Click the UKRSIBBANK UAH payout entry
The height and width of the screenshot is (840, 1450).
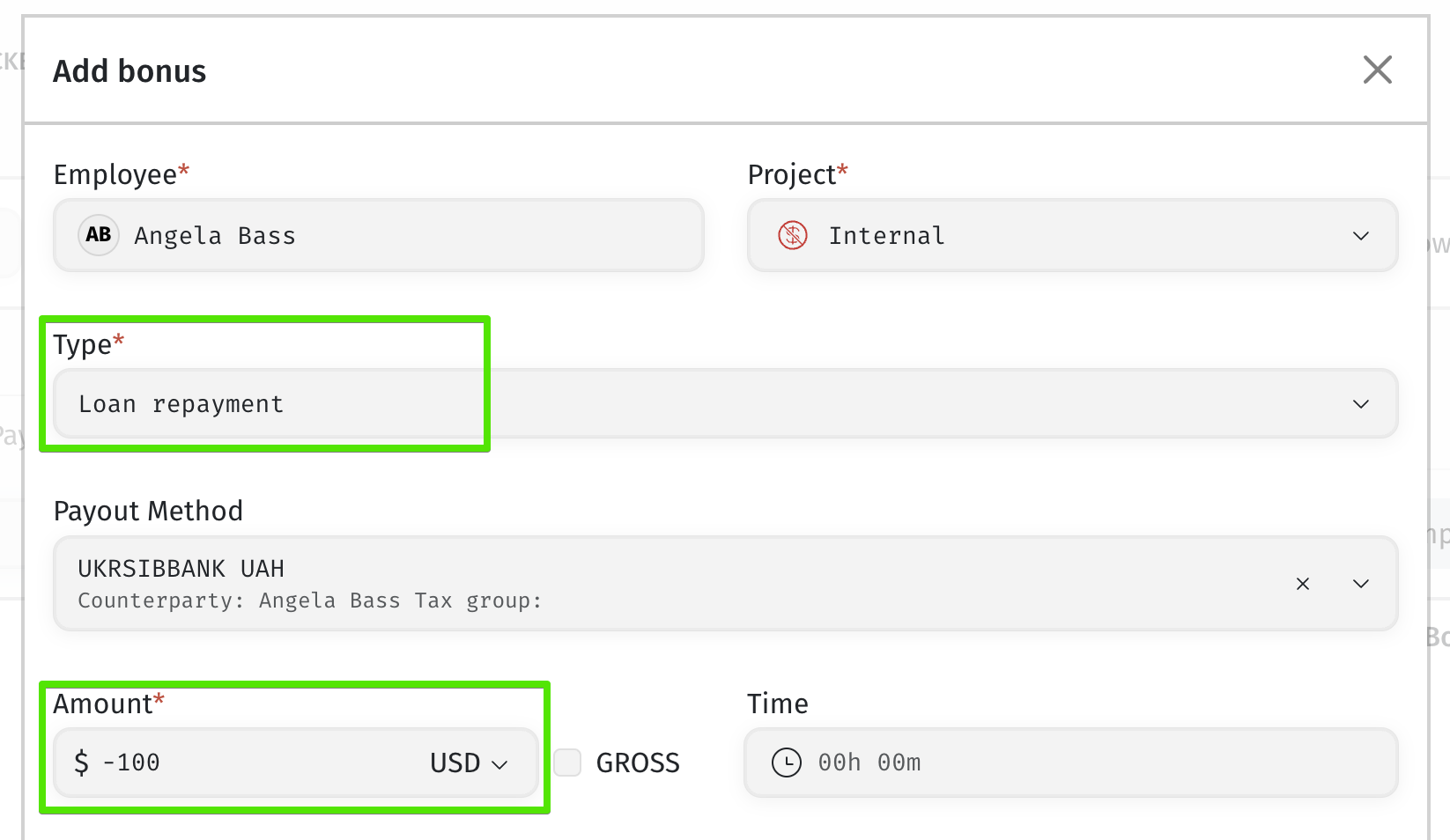pyautogui.click(x=181, y=569)
